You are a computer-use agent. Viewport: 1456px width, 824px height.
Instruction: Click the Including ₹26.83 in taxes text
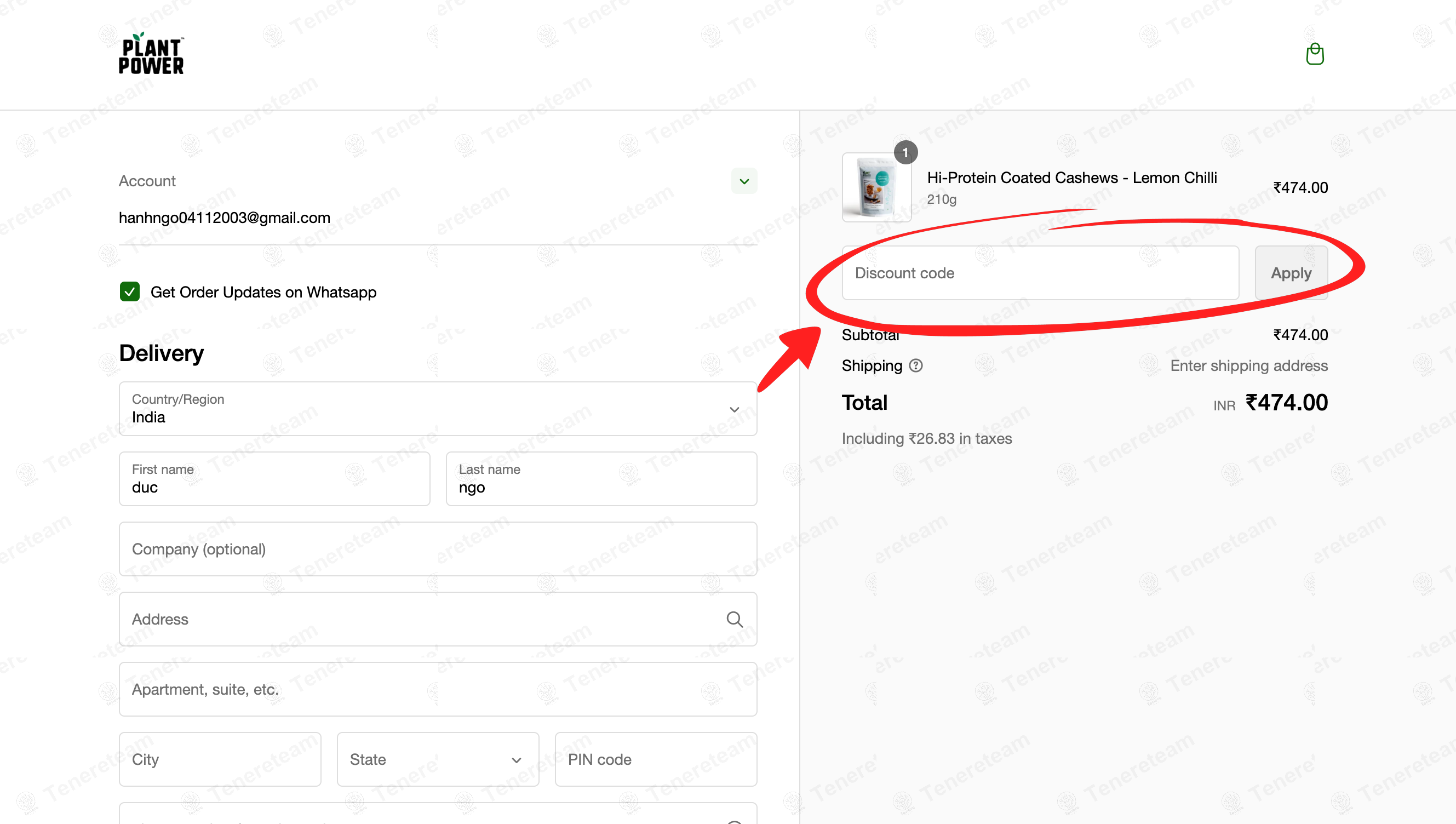926,439
